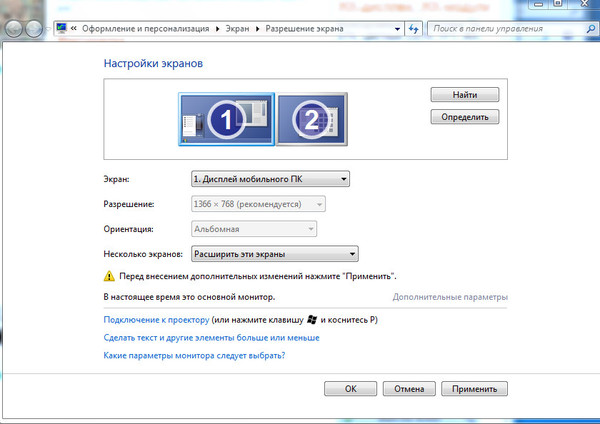Select the monitor 2 display icon
Image resolution: width=600 pixels, height=424 pixels.
pyautogui.click(x=310, y=121)
